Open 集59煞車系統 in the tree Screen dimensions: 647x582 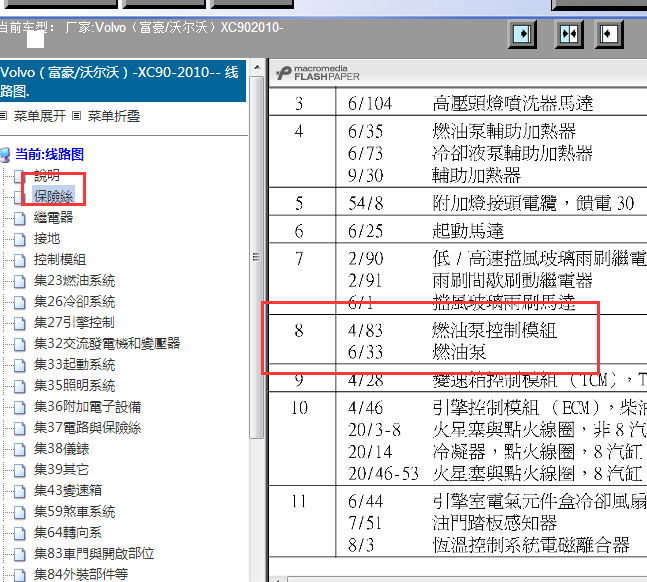[x=74, y=511]
